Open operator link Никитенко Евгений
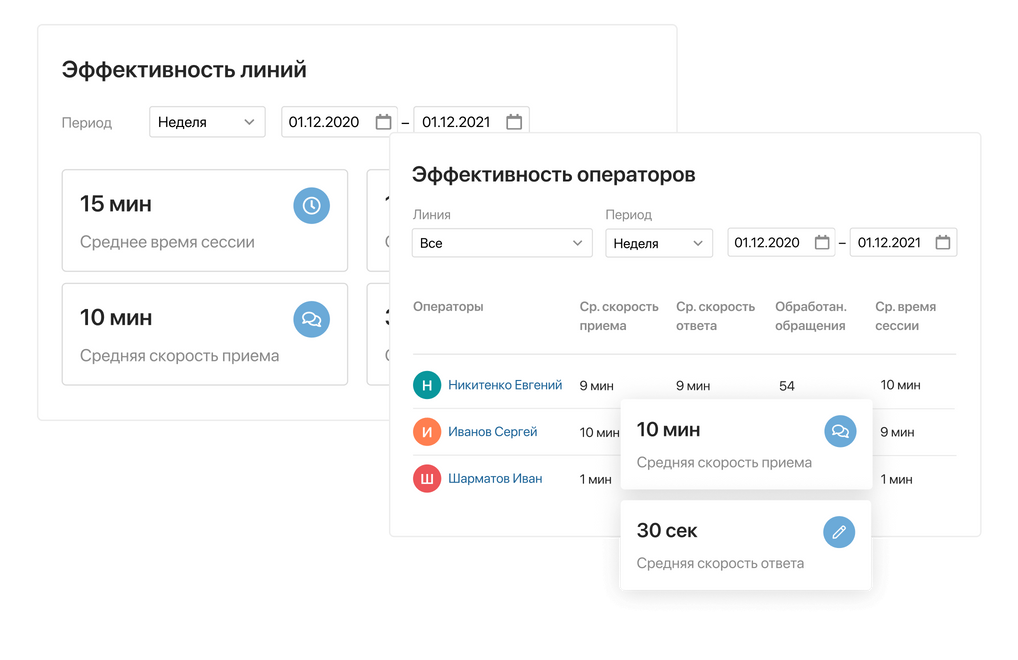 [505, 385]
